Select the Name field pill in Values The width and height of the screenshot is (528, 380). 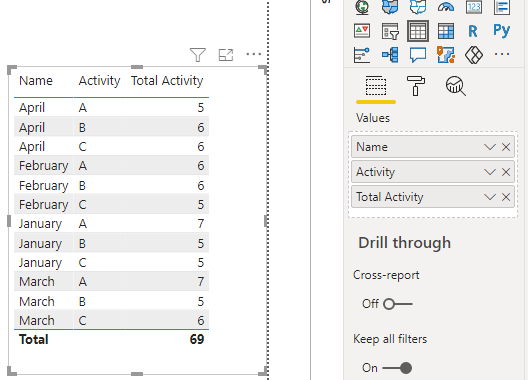(x=433, y=147)
